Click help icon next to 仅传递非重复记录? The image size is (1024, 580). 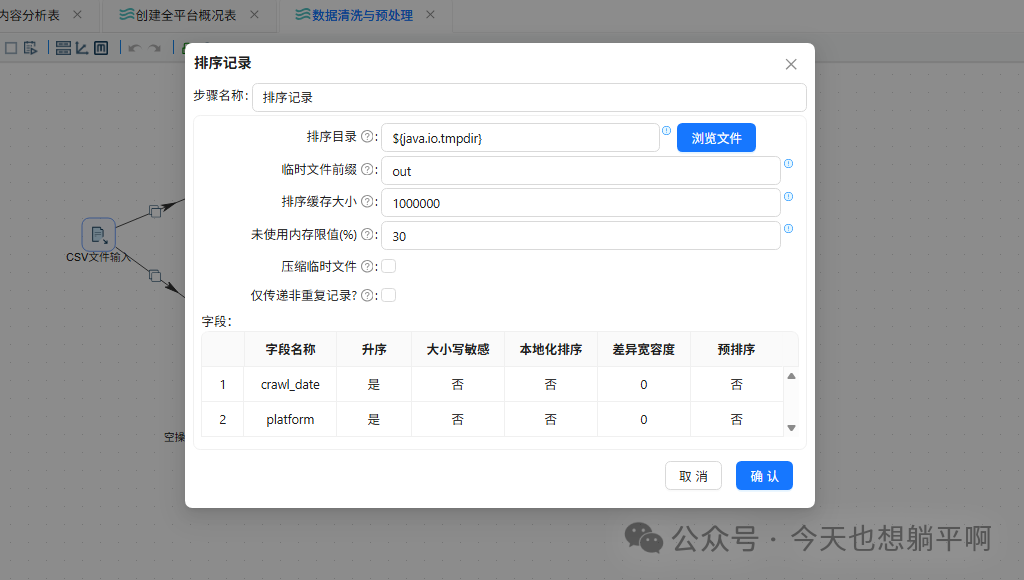click(x=367, y=295)
